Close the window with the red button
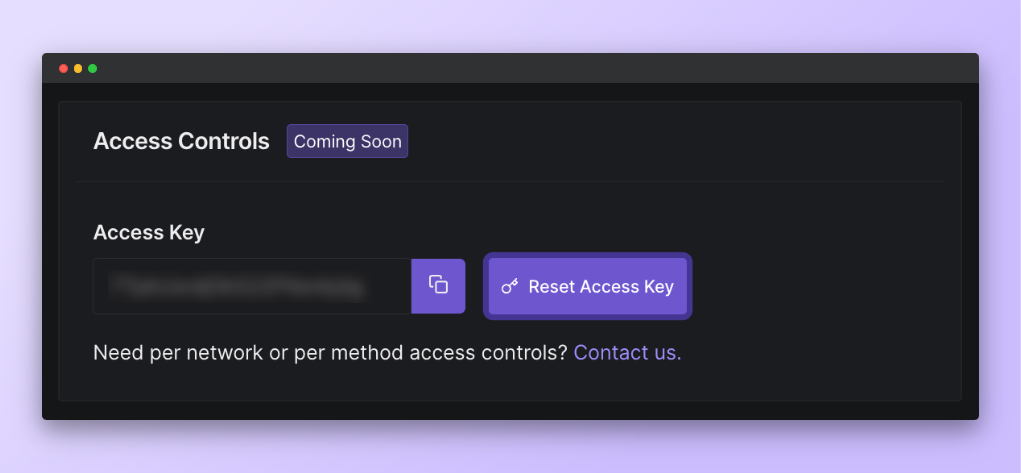Image resolution: width=1021 pixels, height=473 pixels. click(64, 68)
